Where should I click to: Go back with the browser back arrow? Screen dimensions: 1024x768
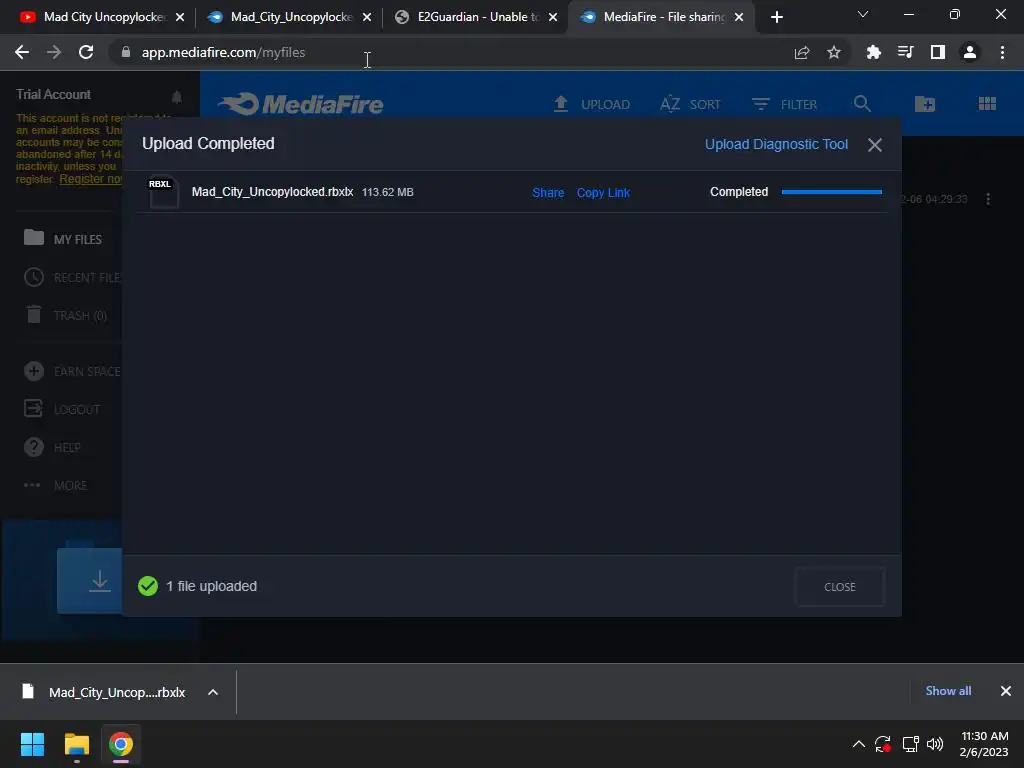point(22,52)
